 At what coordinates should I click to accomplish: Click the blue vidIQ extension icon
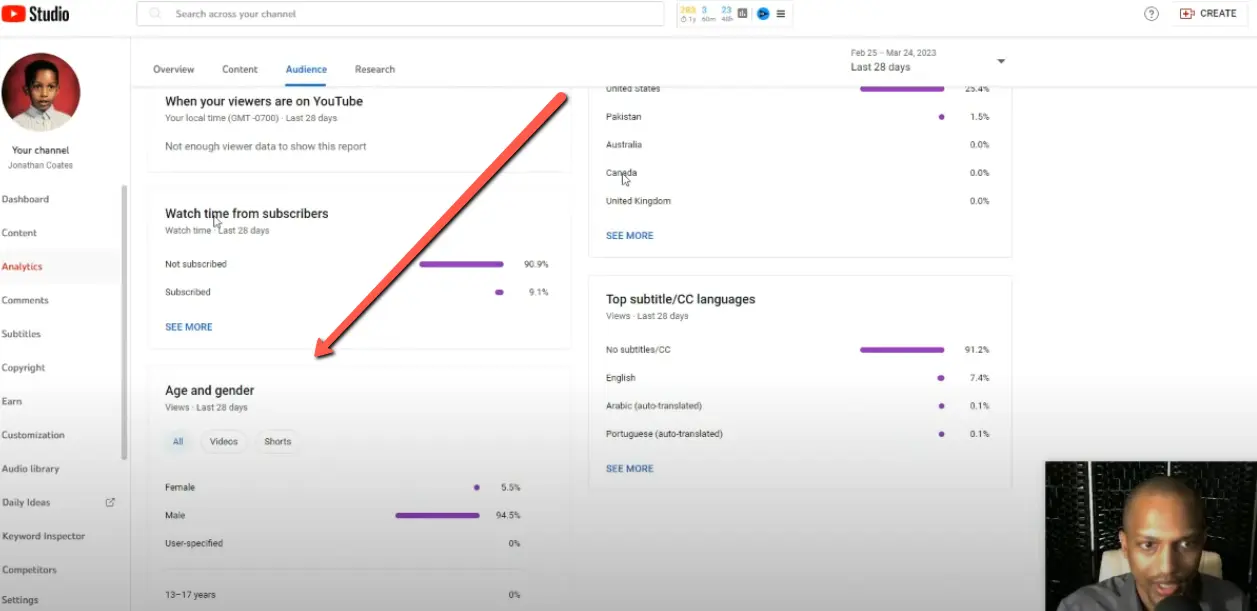click(763, 14)
